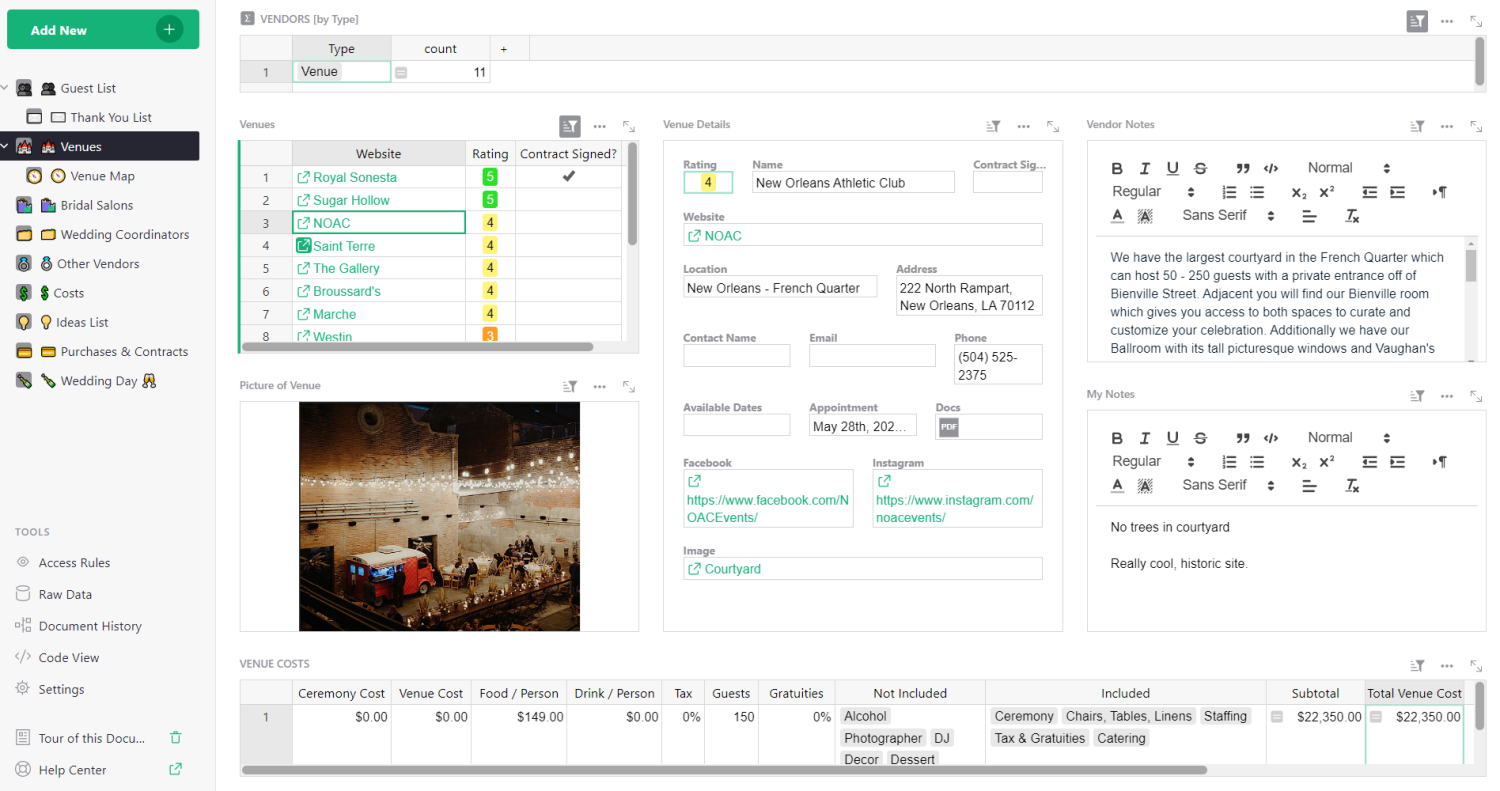Insert blockquote in My Notes editor
Image resolution: width=1500 pixels, height=791 pixels.
(1243, 438)
